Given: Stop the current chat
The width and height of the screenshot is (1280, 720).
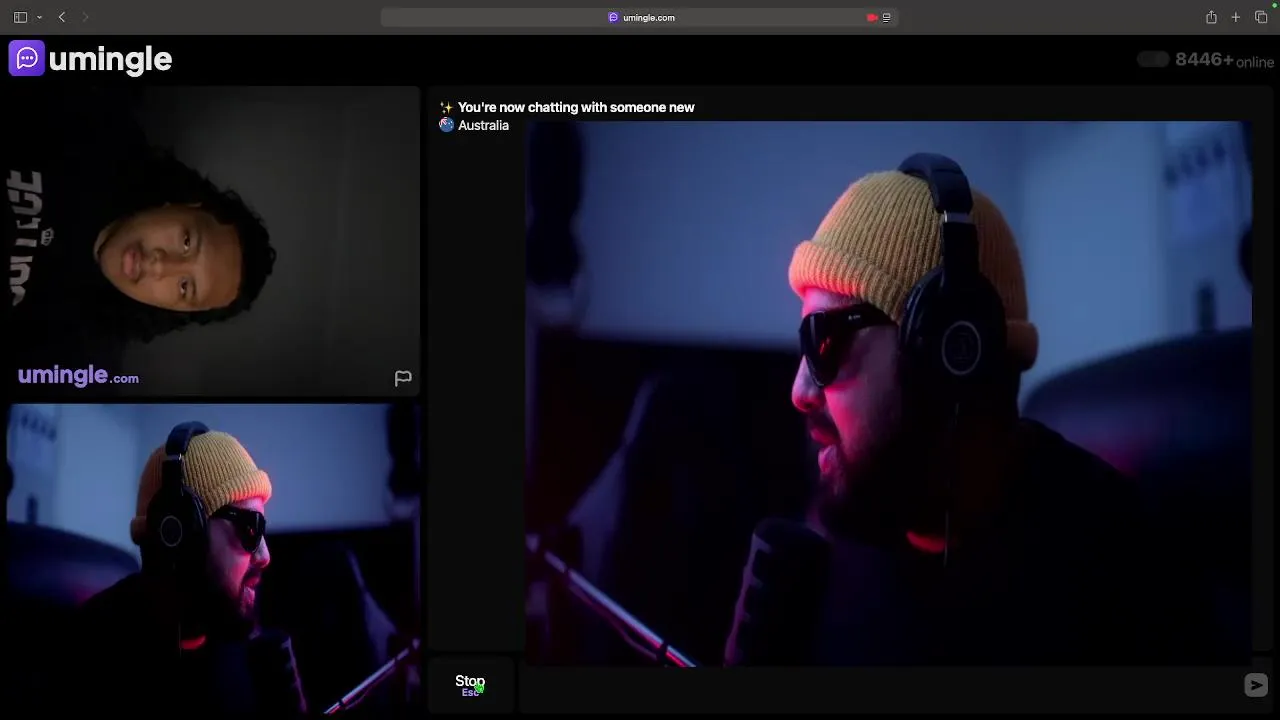Looking at the screenshot, I should click(470, 685).
